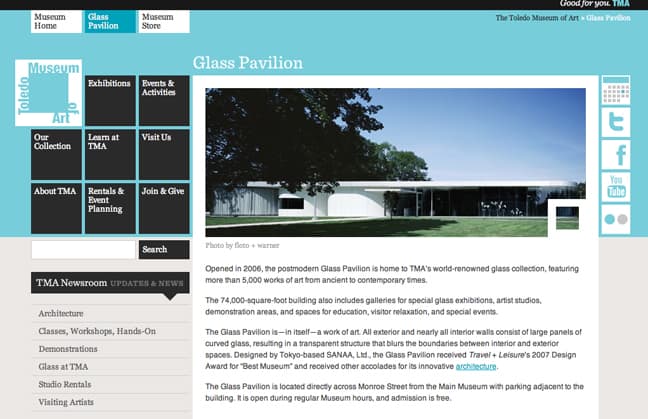Click the 'Good for you. TMA' slogan
The width and height of the screenshot is (648, 419).
point(595,4)
